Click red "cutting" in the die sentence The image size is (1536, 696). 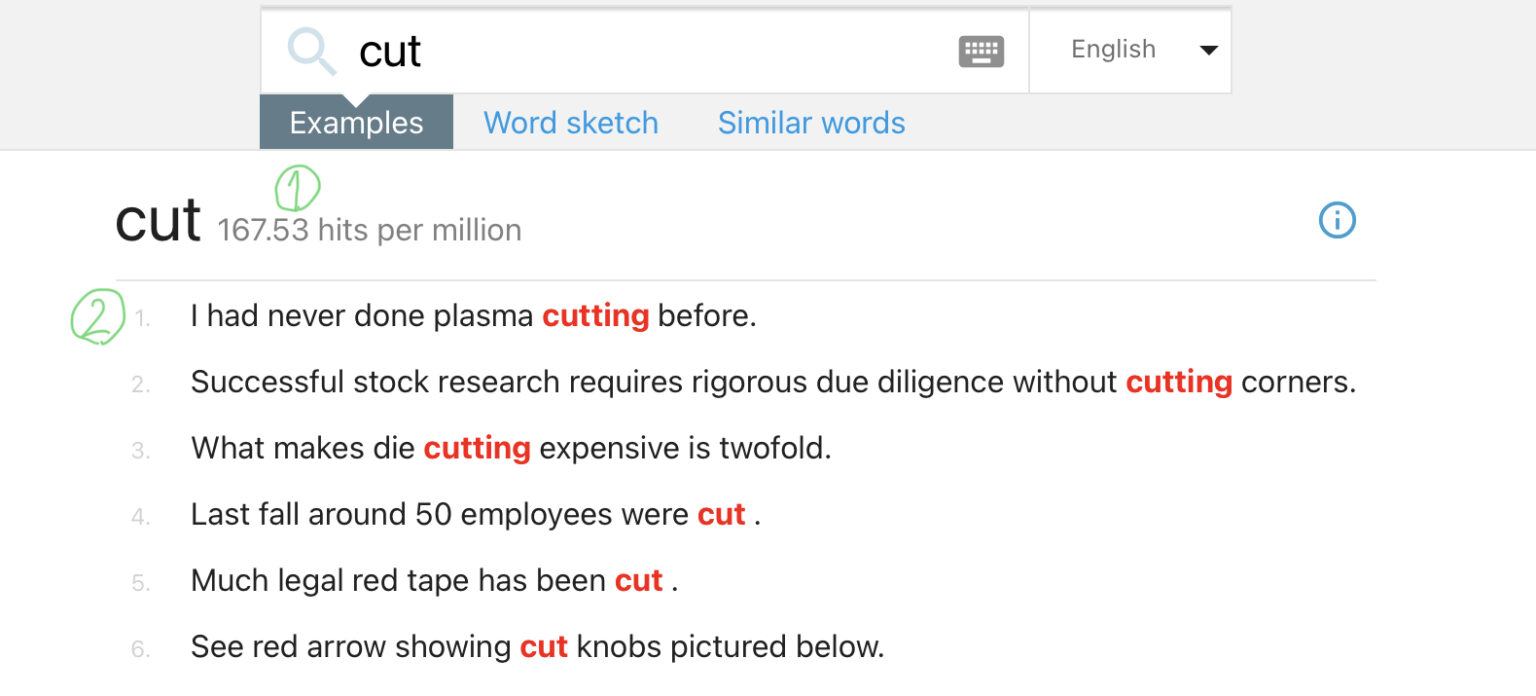(476, 448)
